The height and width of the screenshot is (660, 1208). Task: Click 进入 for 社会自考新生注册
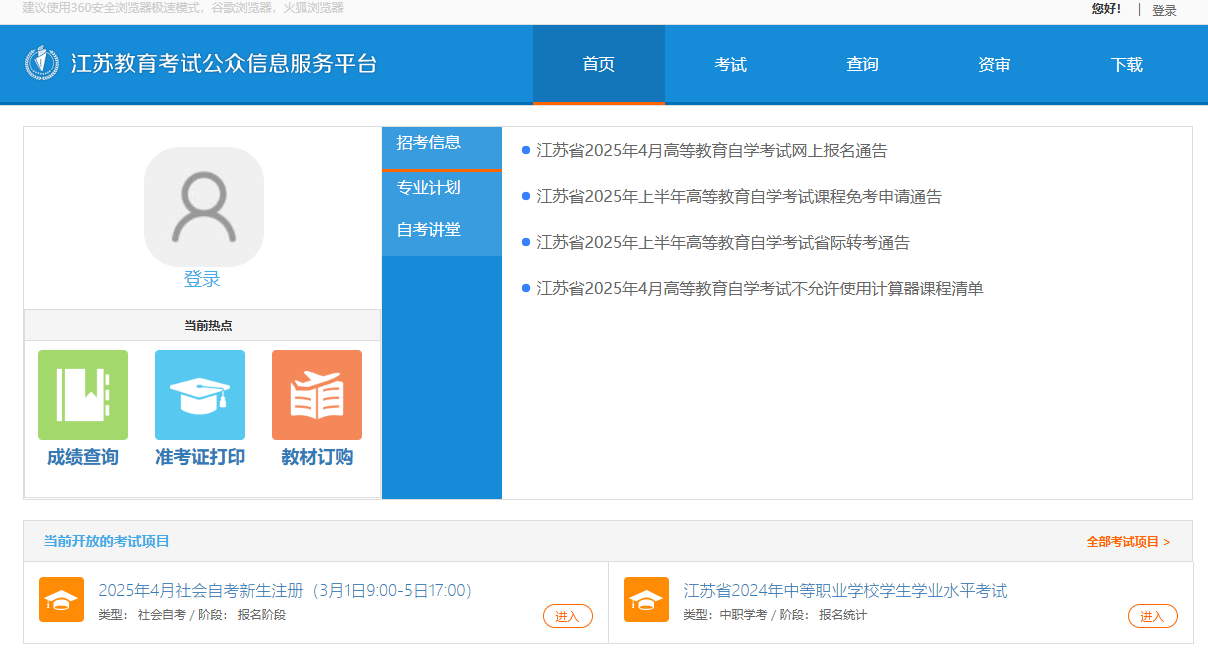(x=567, y=616)
